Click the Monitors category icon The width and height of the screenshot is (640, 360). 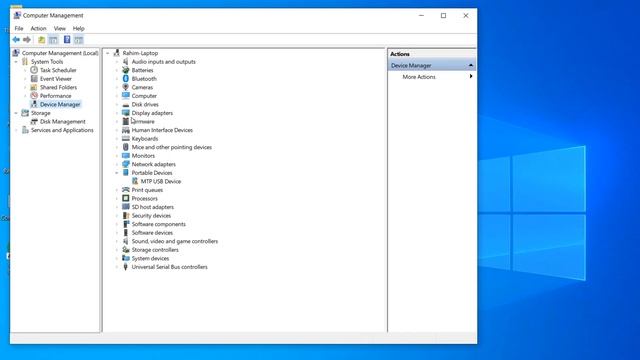coord(126,156)
